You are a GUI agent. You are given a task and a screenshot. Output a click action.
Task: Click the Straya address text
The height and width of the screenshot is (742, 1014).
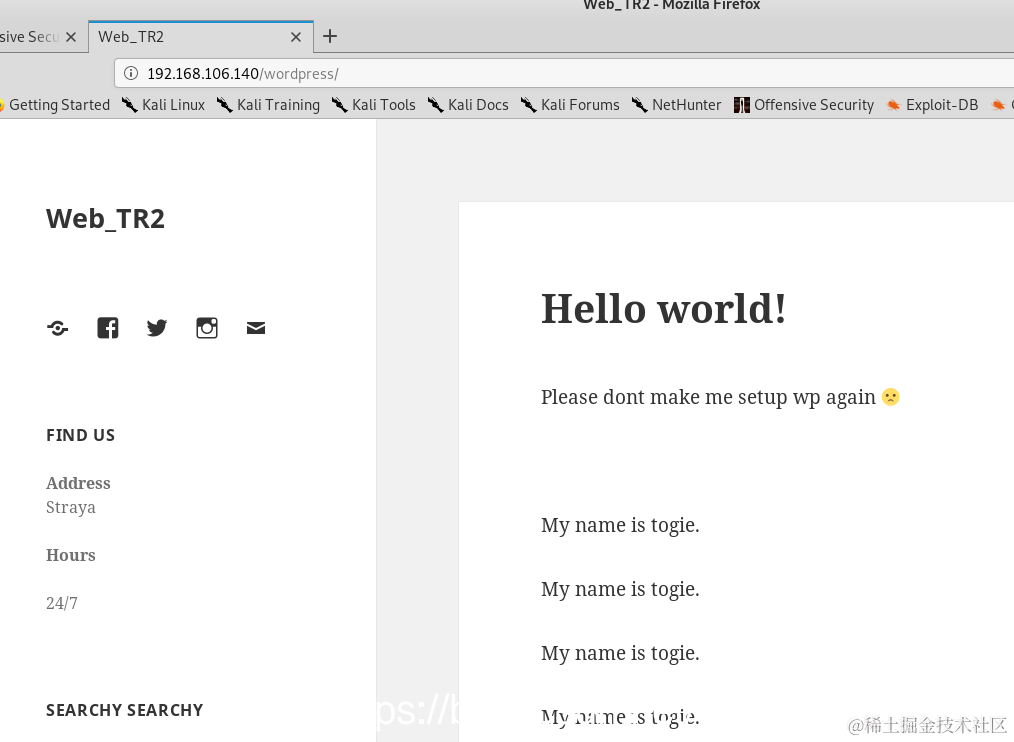(70, 508)
